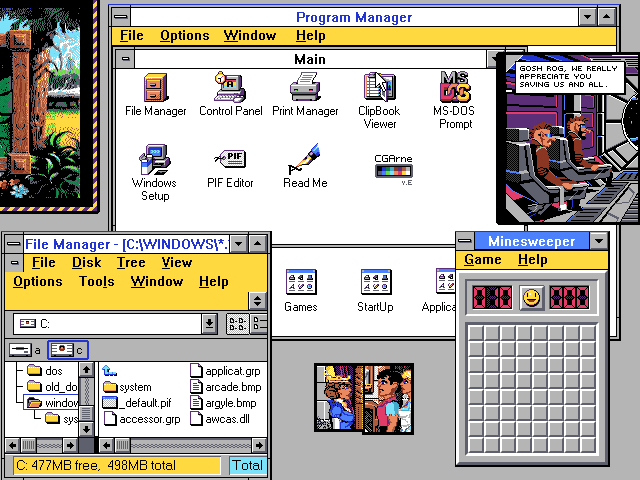Viewport: 640px width, 480px height.
Task: Select the argyle.bmp file
Action: (223, 403)
